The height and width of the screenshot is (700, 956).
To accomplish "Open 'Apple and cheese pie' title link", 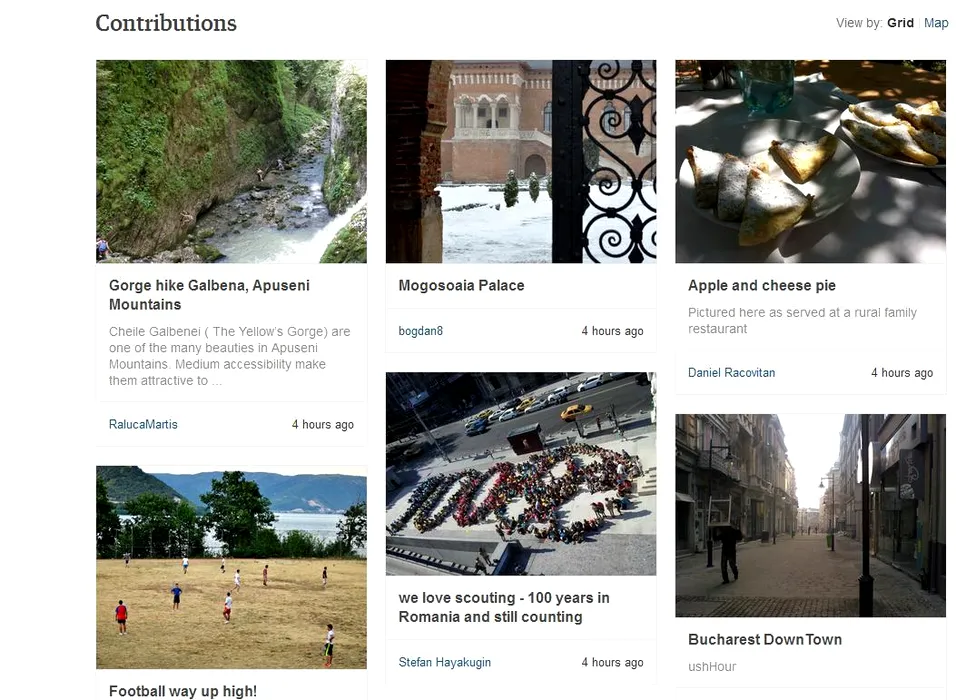I will pyautogui.click(x=761, y=286).
